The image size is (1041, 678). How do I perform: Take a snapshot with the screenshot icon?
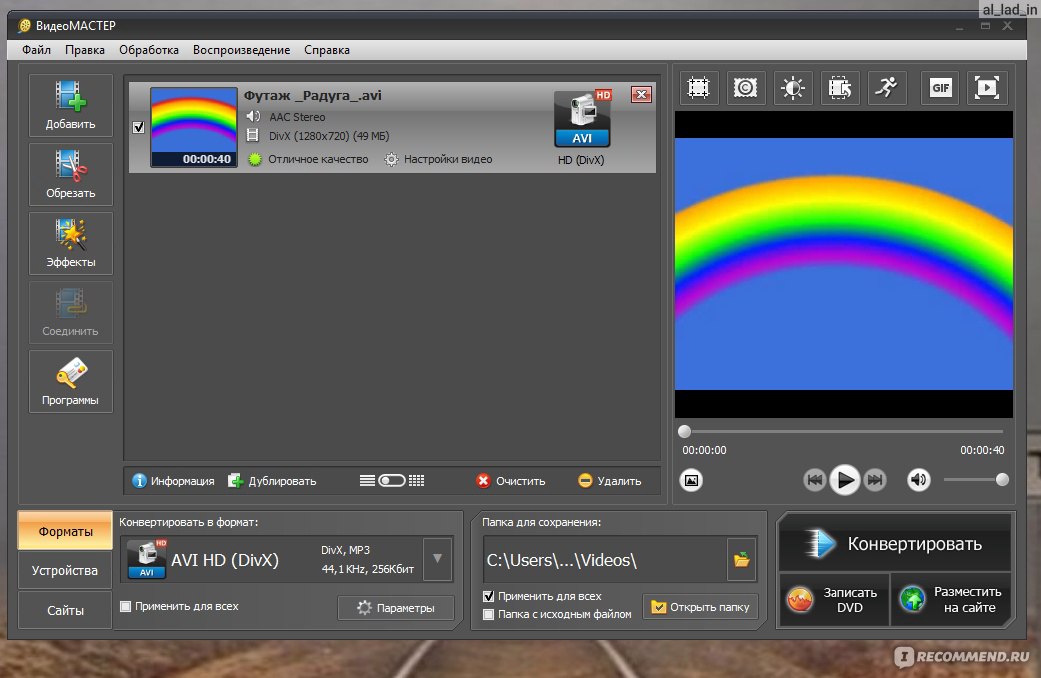point(691,480)
